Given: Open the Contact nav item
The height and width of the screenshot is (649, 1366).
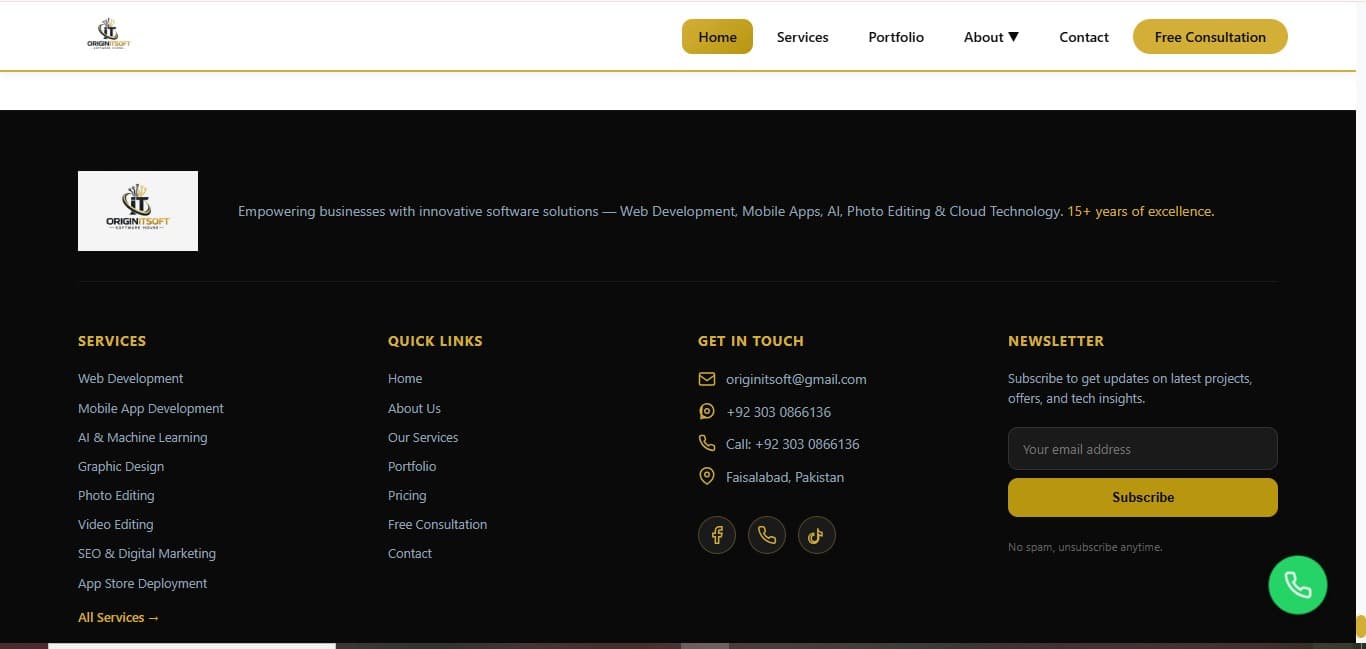Looking at the screenshot, I should pos(1084,37).
